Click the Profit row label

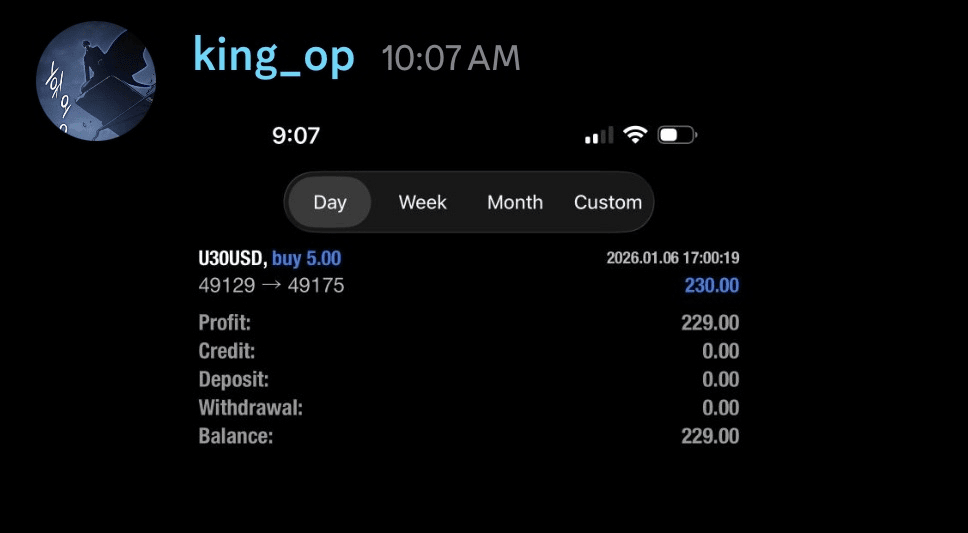click(x=225, y=323)
